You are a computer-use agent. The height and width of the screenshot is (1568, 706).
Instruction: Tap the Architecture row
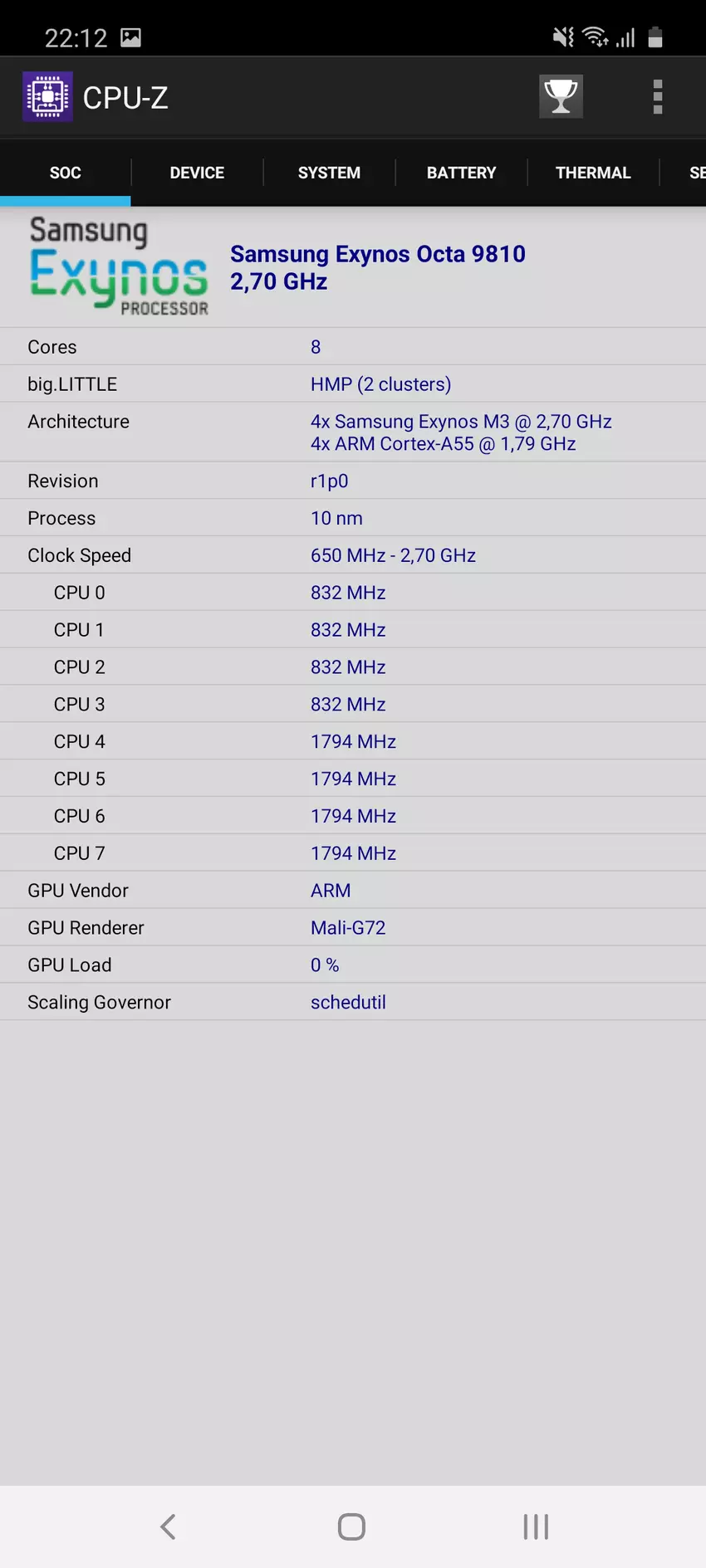tap(353, 432)
